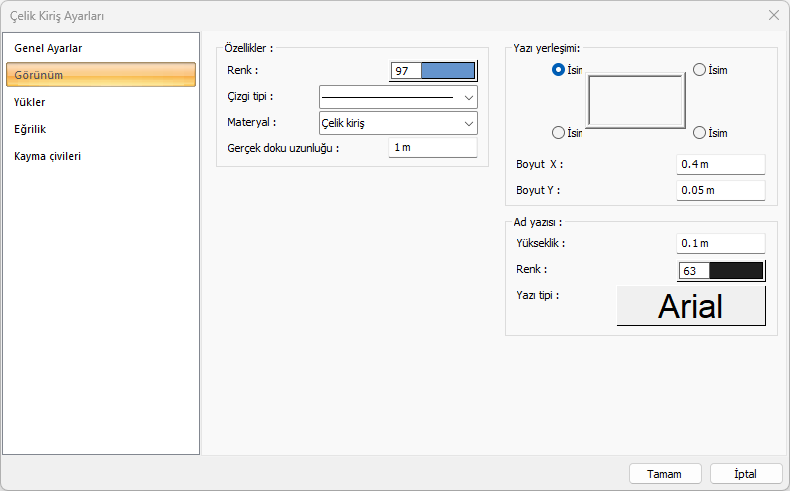Image resolution: width=790 pixels, height=491 pixels.
Task: Confirm settings with the Tamam button
Action: coord(664,473)
